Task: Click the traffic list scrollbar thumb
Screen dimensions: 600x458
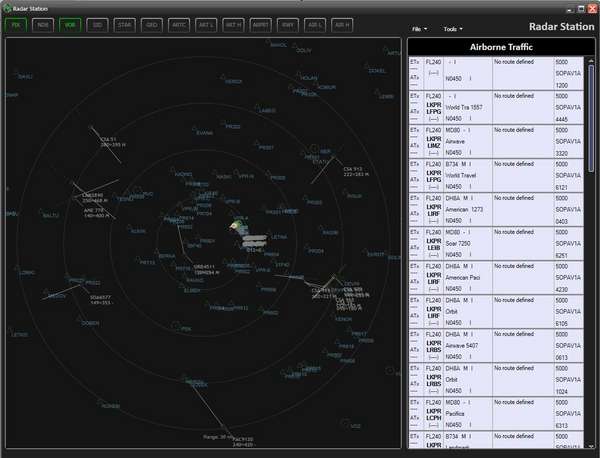Action: click(591, 118)
